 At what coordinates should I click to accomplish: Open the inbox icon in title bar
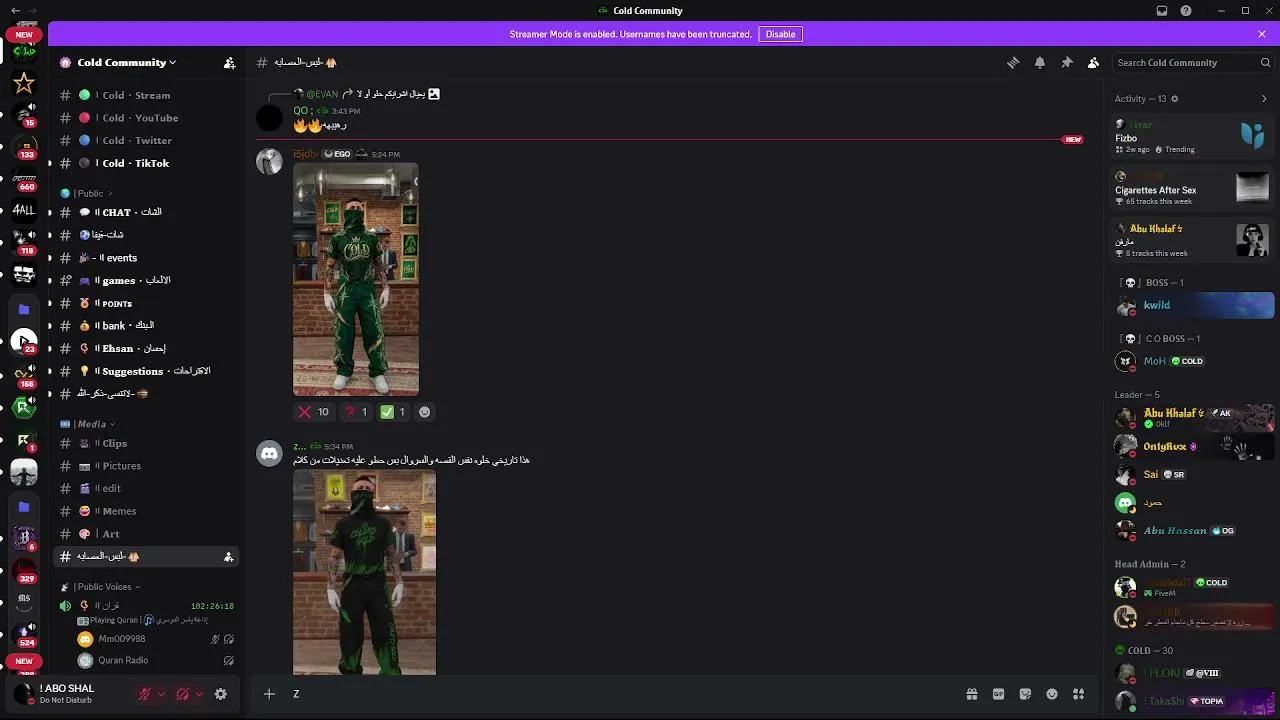(x=1162, y=11)
